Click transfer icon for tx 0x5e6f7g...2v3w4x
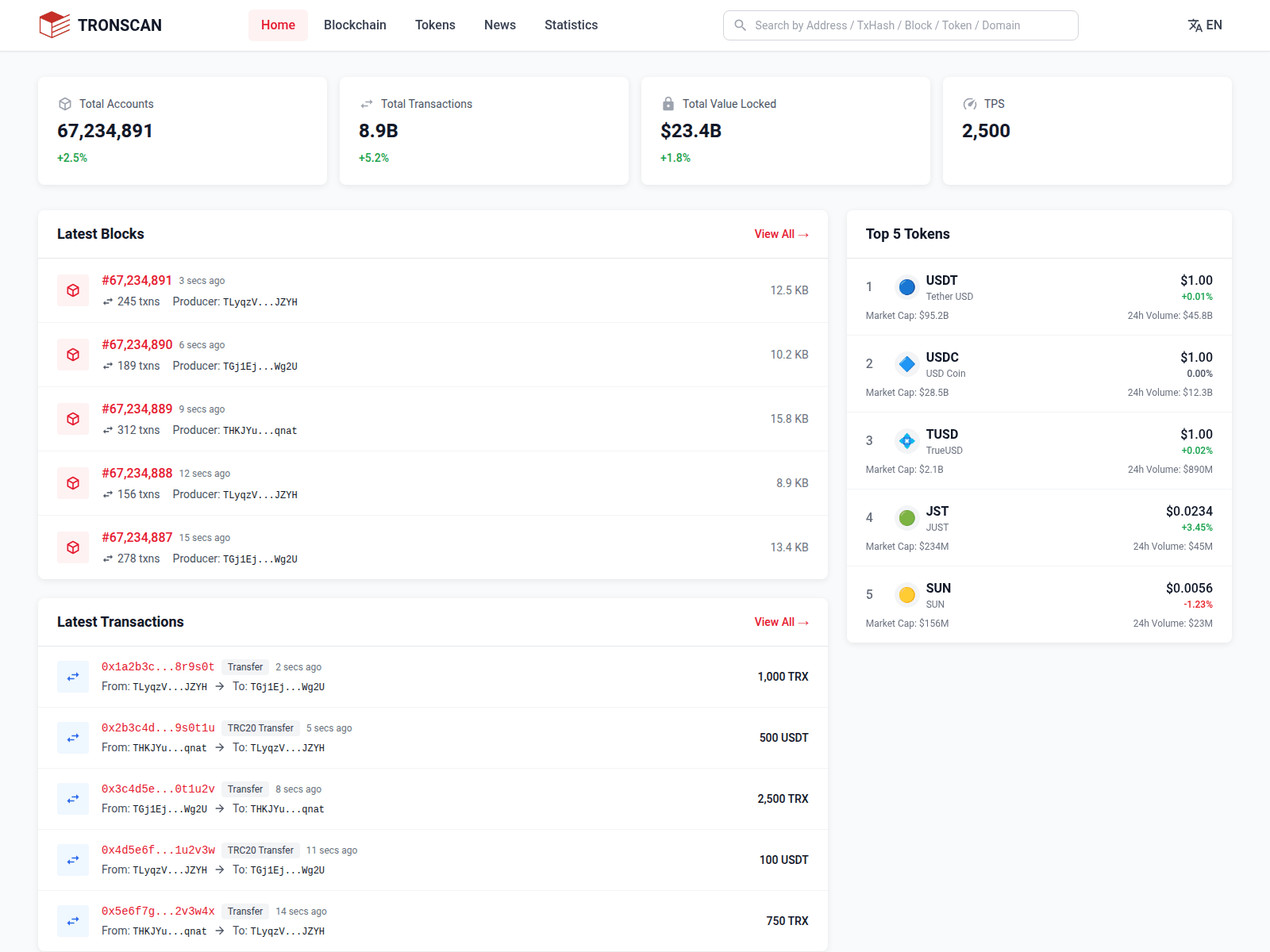The height and width of the screenshot is (952, 1270). [x=73, y=921]
